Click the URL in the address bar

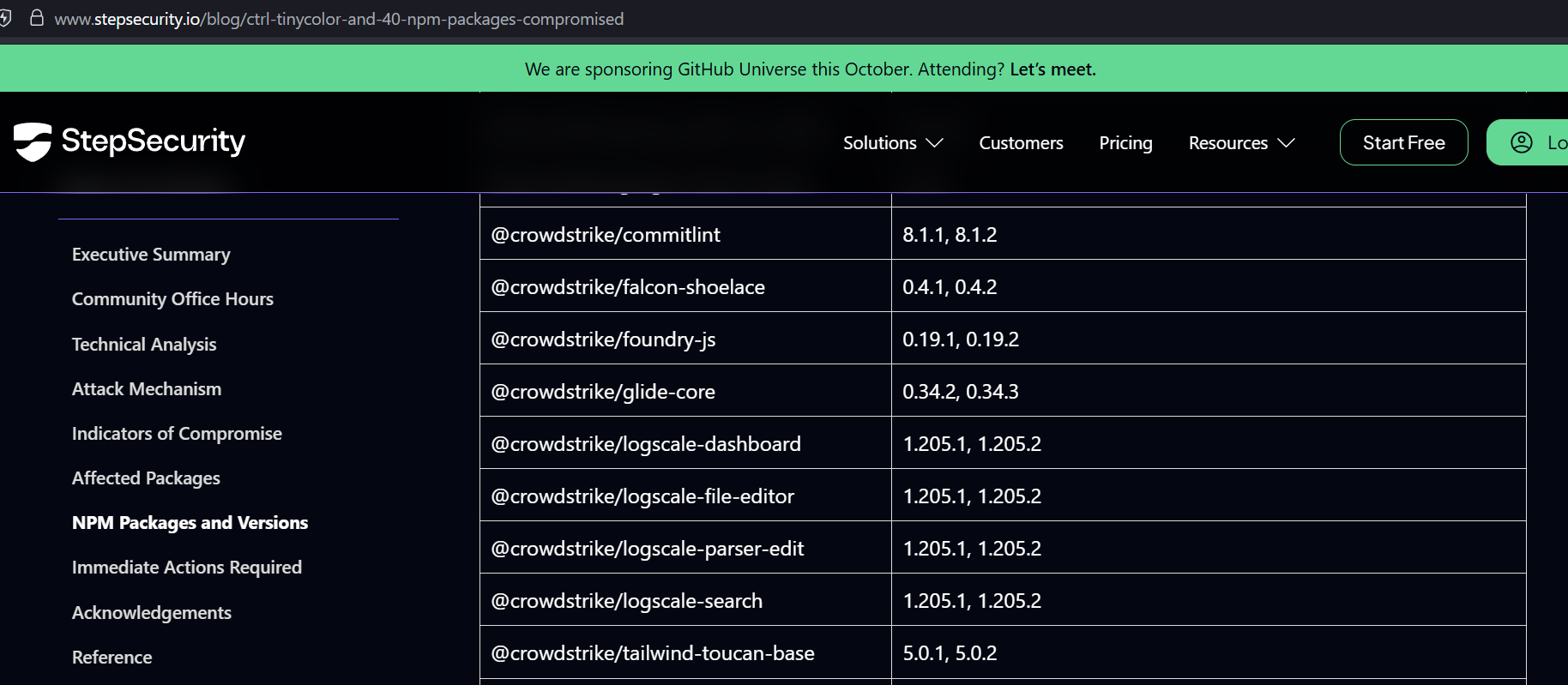click(x=339, y=19)
